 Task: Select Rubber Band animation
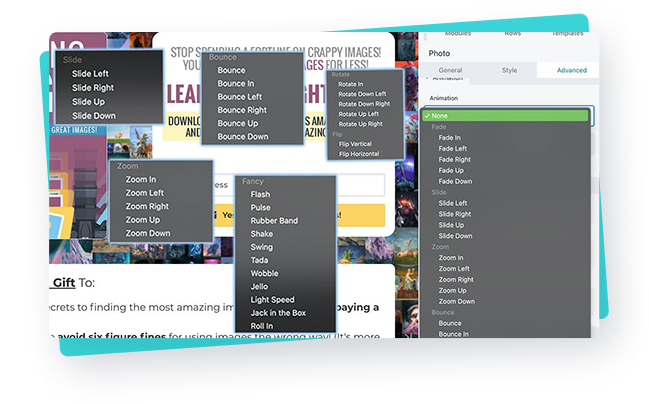click(x=274, y=221)
